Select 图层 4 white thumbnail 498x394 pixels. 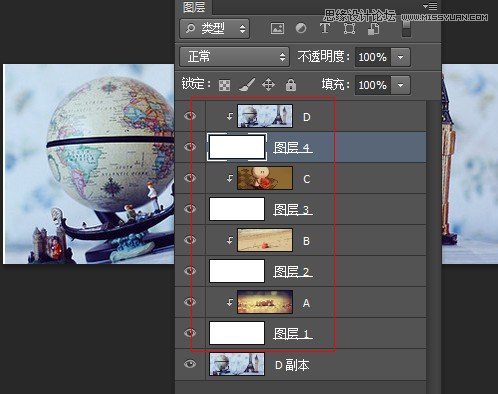coord(237,147)
